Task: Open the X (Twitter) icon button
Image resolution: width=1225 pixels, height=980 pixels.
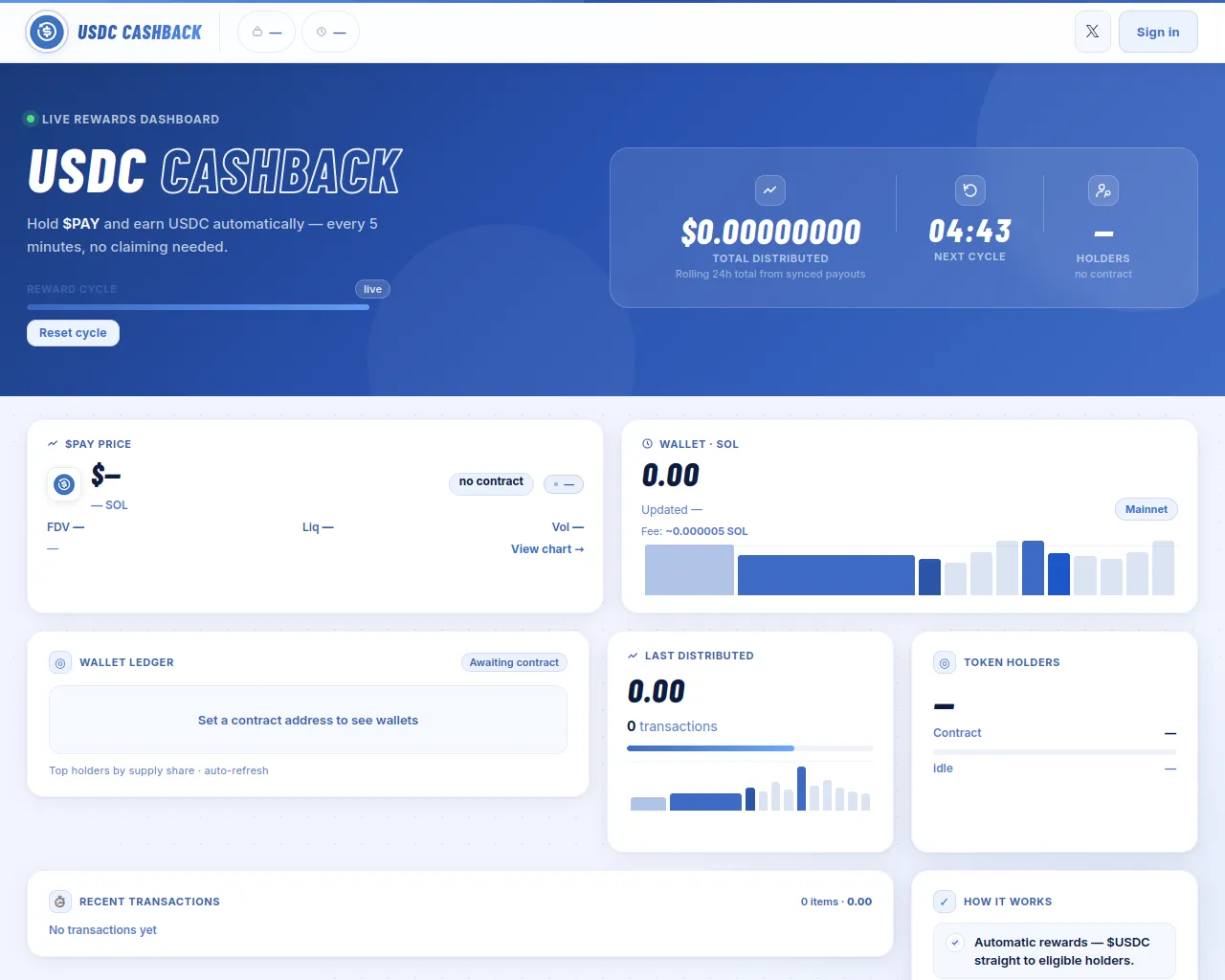Action: pos(1092,32)
